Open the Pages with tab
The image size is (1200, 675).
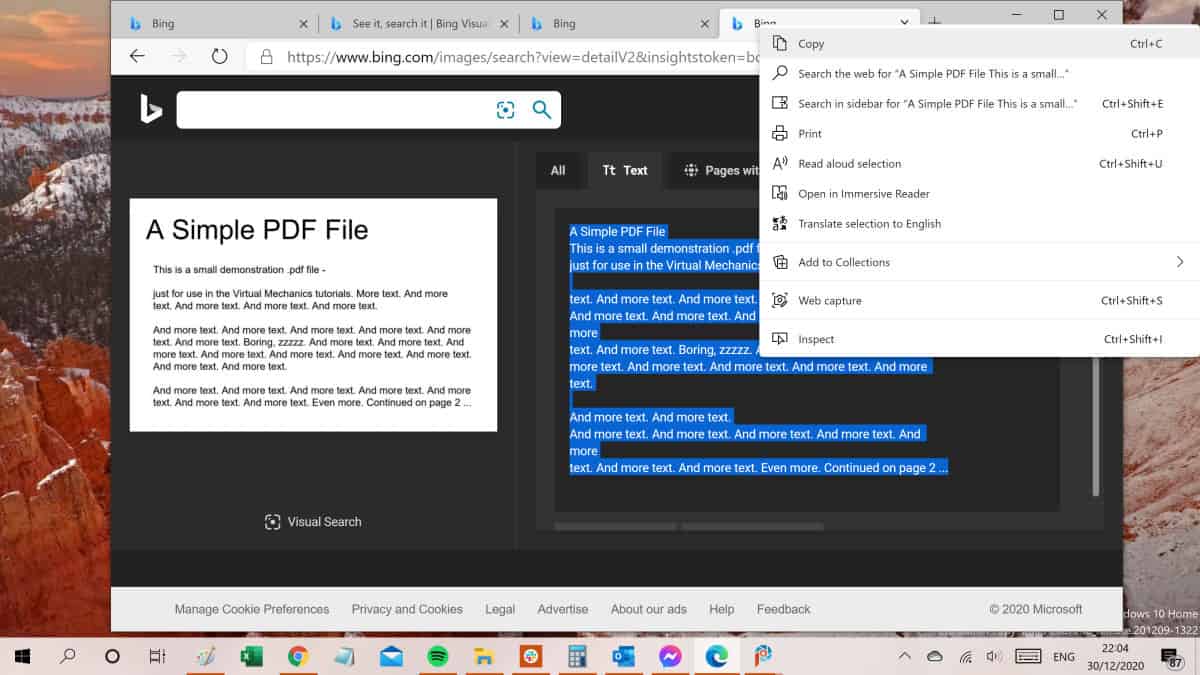pos(720,170)
